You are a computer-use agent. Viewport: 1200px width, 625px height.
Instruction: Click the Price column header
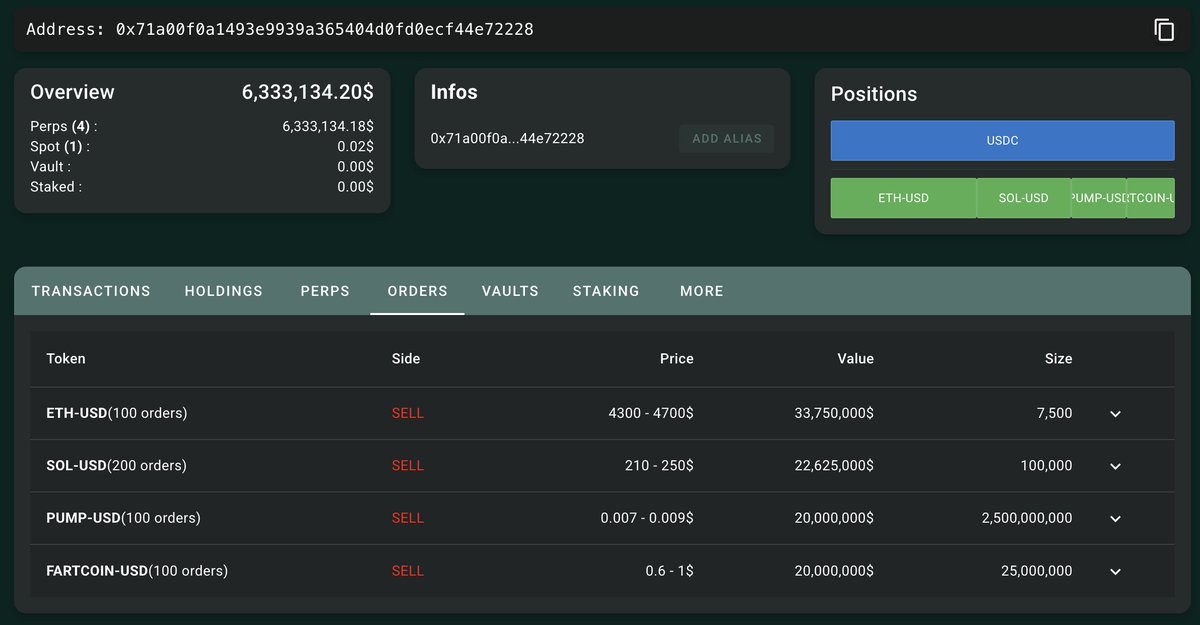pos(676,358)
